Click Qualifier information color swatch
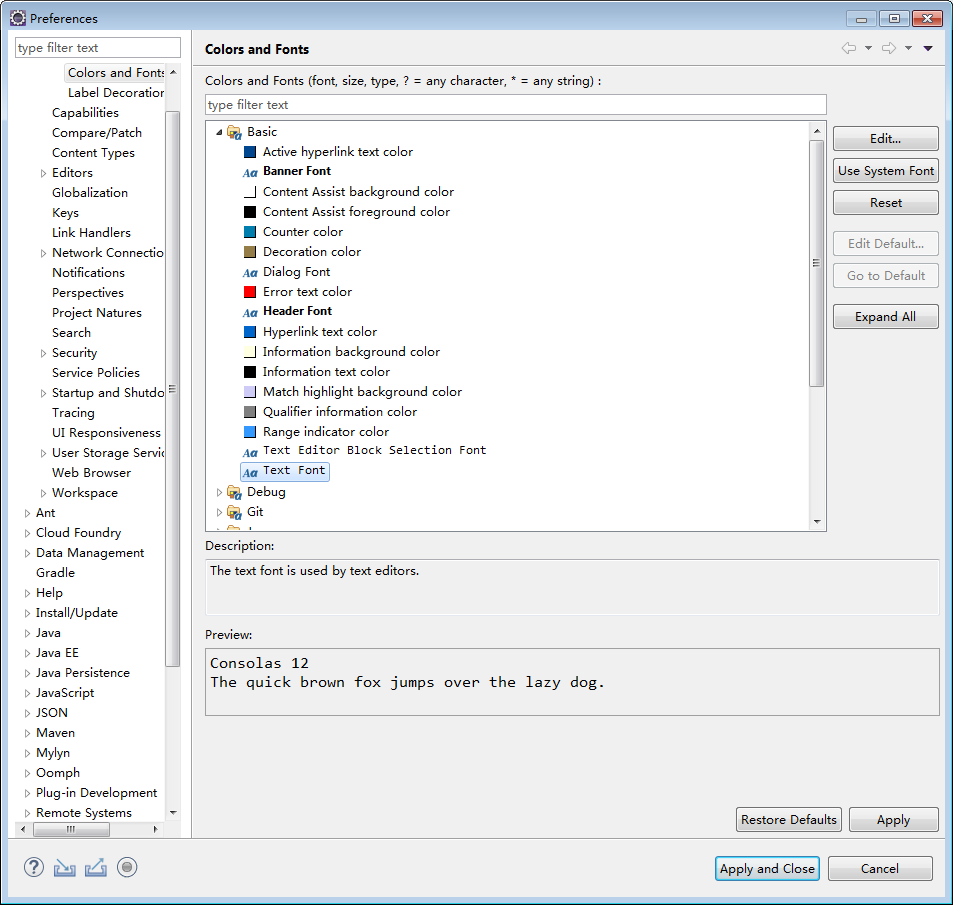Viewport: 953px width, 905px height. 250,412
